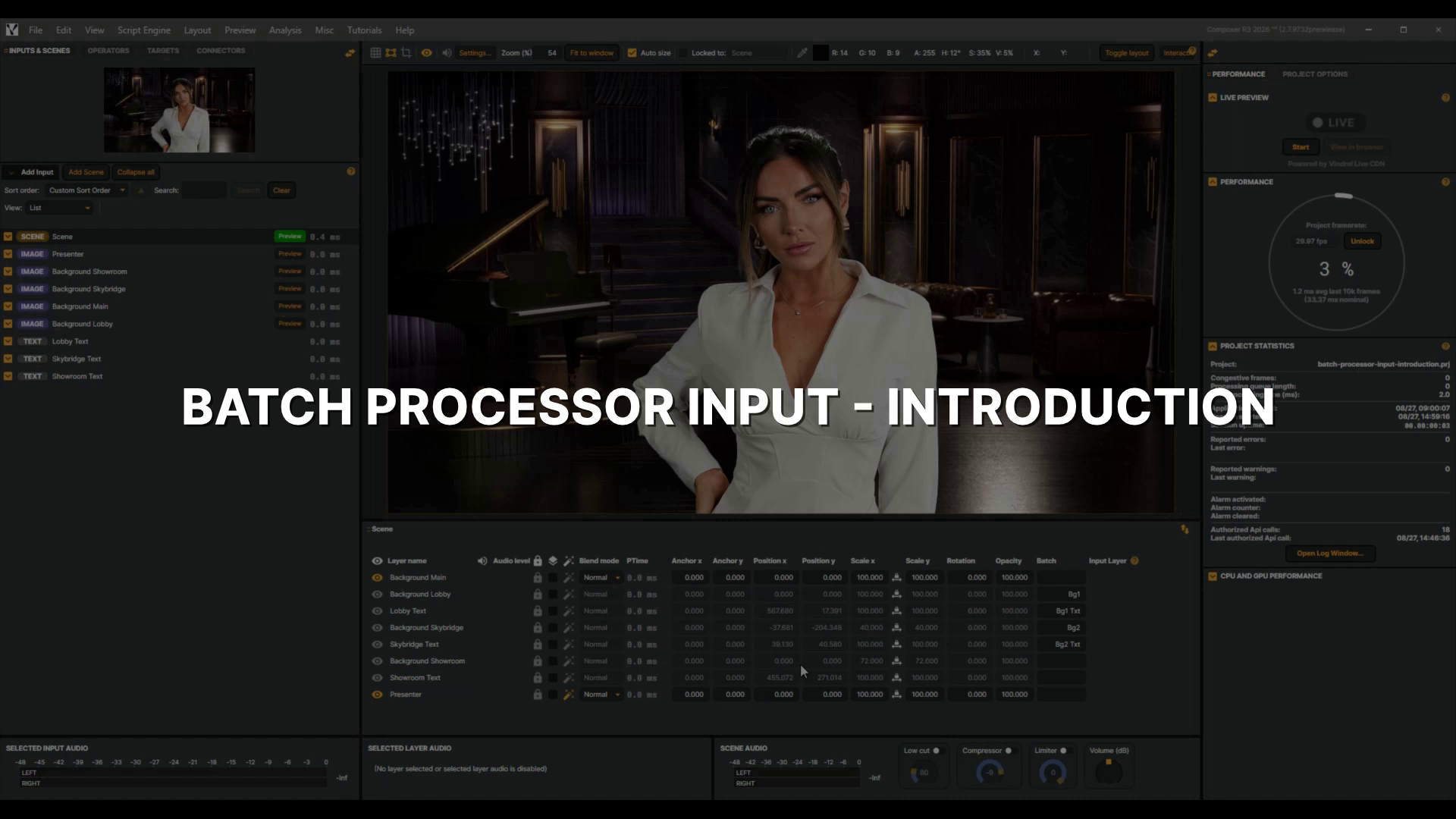
Task: Open the Sort order dropdown
Action: coord(86,190)
